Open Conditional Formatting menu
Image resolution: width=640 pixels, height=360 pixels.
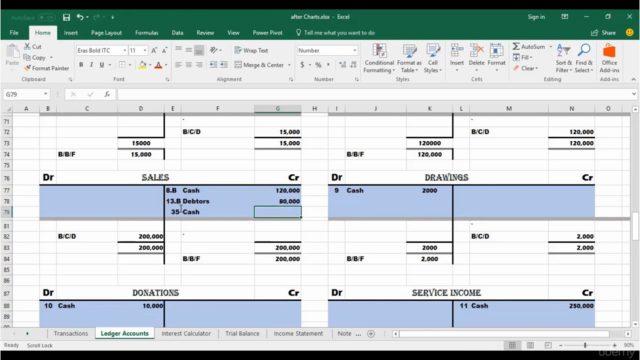[379, 58]
